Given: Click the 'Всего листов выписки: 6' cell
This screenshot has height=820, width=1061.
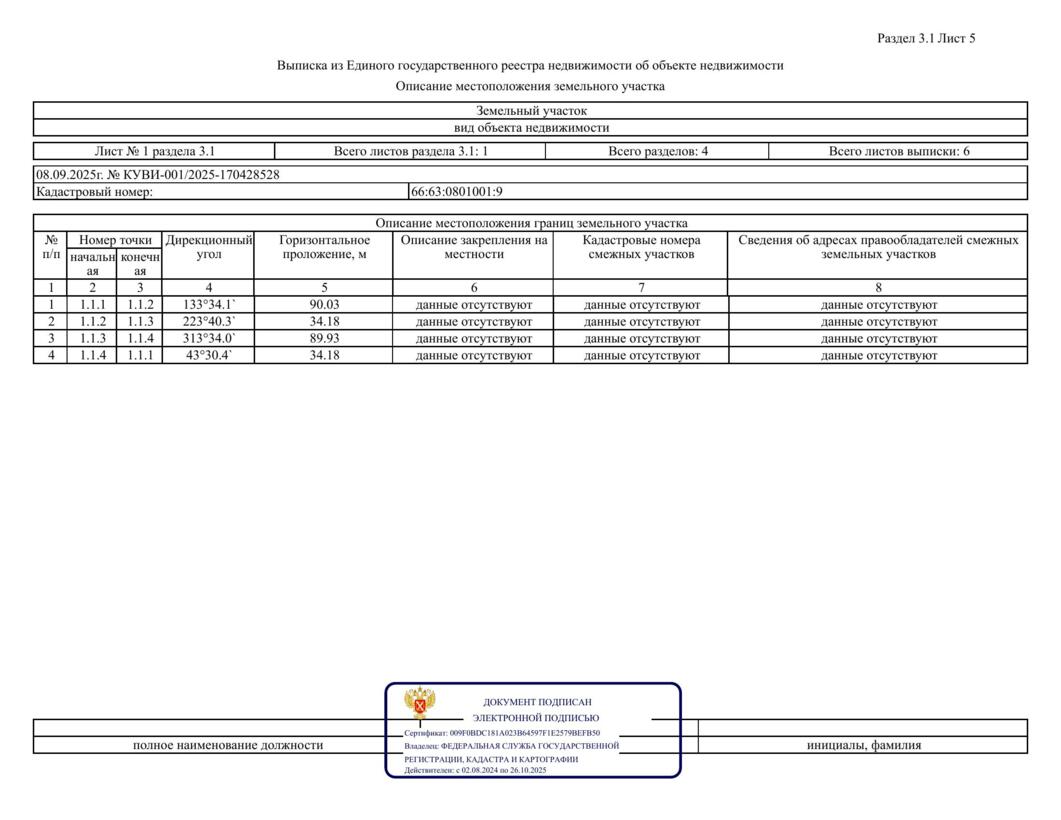Looking at the screenshot, I should point(898,152).
